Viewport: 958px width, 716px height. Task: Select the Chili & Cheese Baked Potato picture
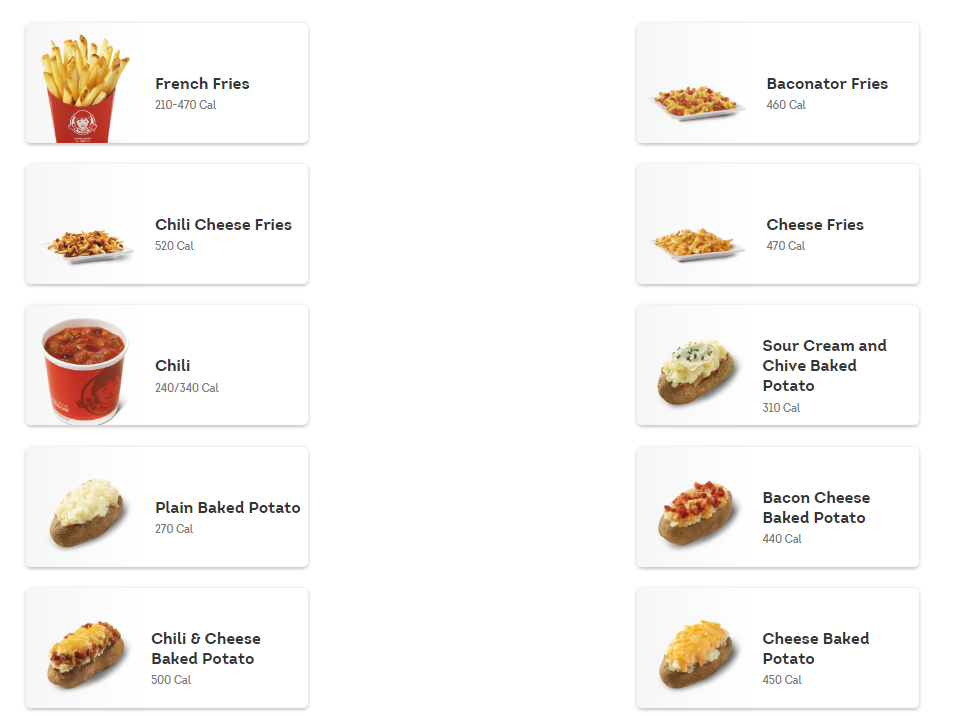click(x=86, y=654)
